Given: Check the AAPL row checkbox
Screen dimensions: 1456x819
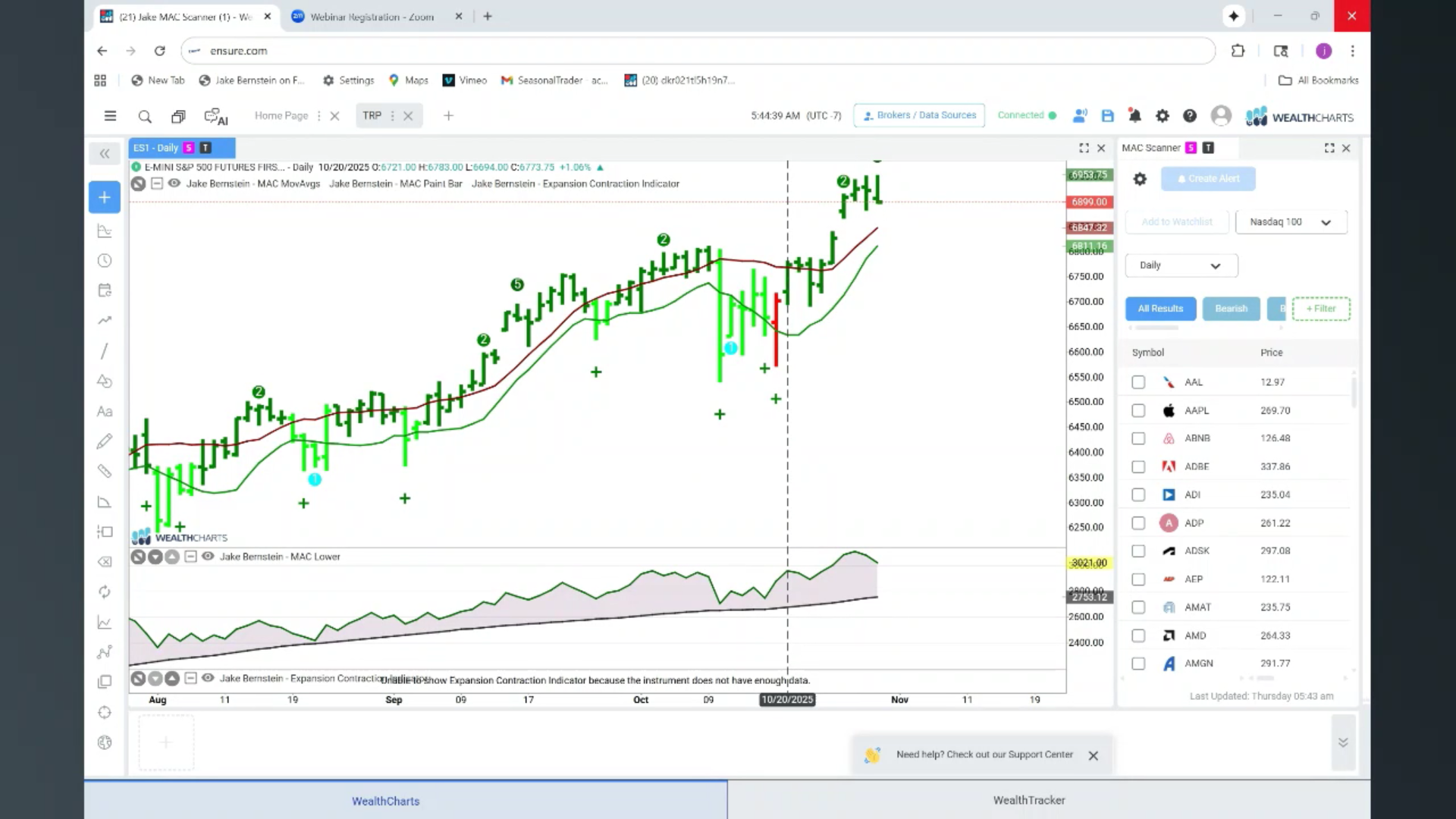Looking at the screenshot, I should (x=1138, y=410).
